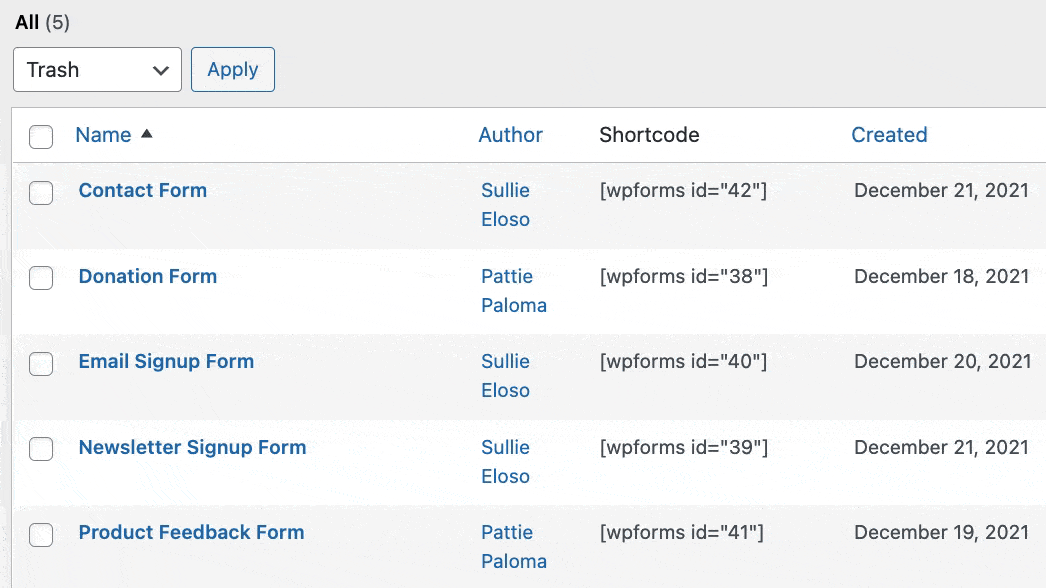Filter by author Sullie Eloso in Contact Form row

click(x=505, y=204)
